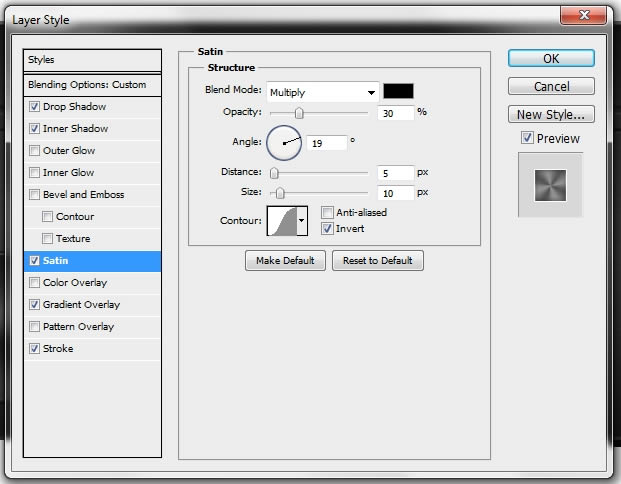Image resolution: width=621 pixels, height=484 pixels.
Task: Select the Color Overlay settings row
Action: [x=92, y=282]
